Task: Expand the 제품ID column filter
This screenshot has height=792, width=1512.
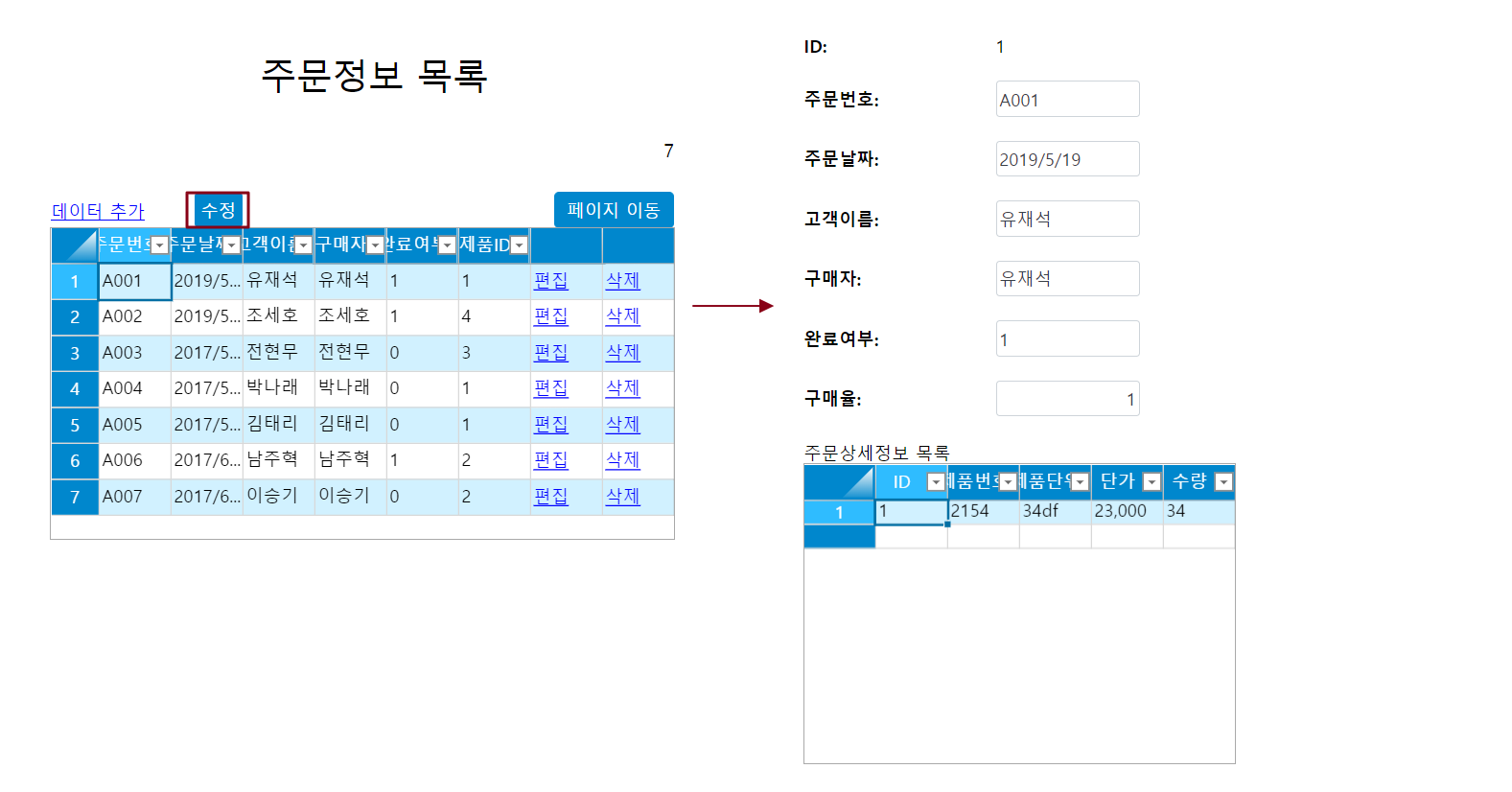Action: click(519, 245)
